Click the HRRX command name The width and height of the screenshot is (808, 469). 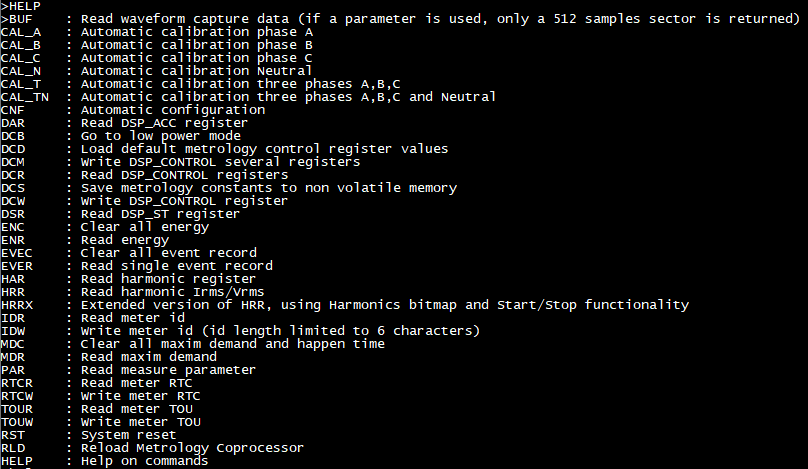[x=17, y=305]
